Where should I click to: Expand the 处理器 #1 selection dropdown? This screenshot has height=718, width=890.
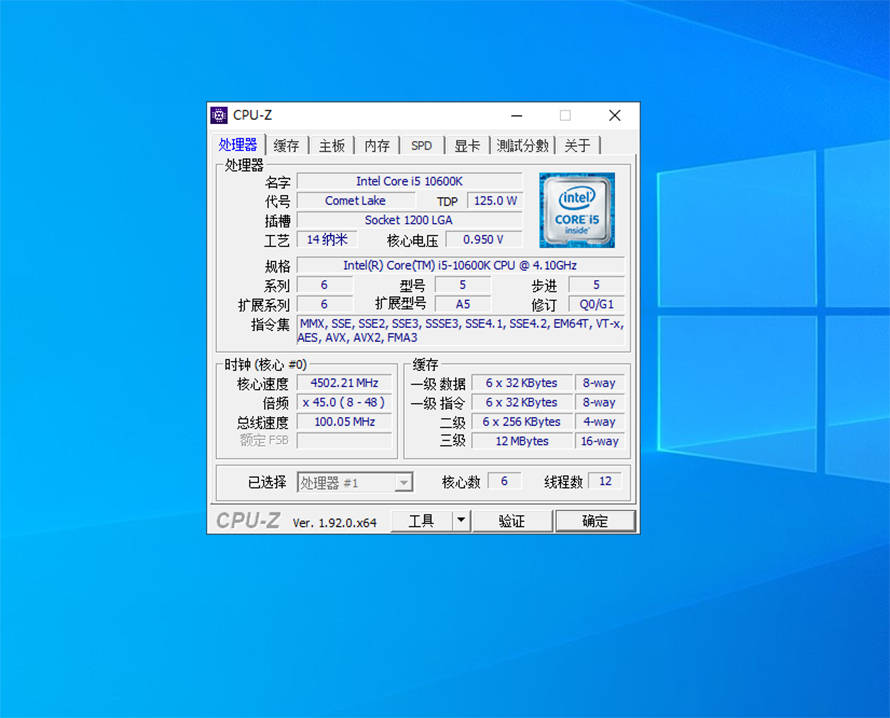point(403,483)
